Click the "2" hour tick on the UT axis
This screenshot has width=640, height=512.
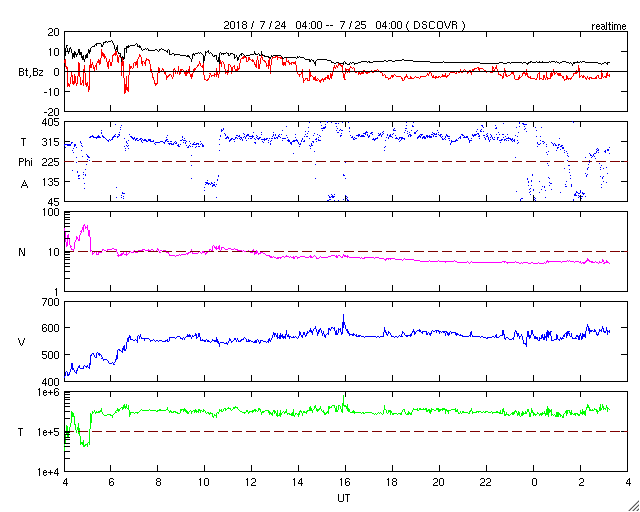pos(580,483)
